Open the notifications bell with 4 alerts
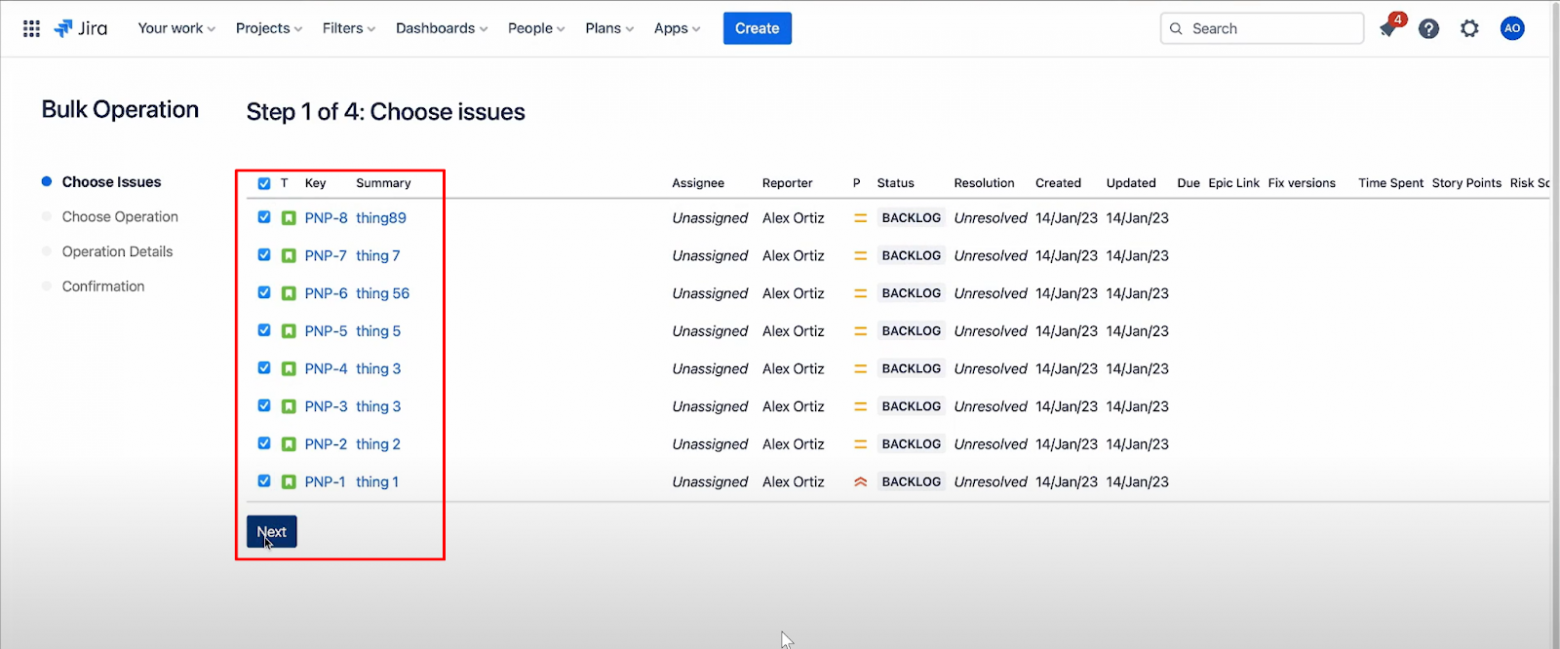Image resolution: width=1560 pixels, height=649 pixels. tap(1390, 28)
